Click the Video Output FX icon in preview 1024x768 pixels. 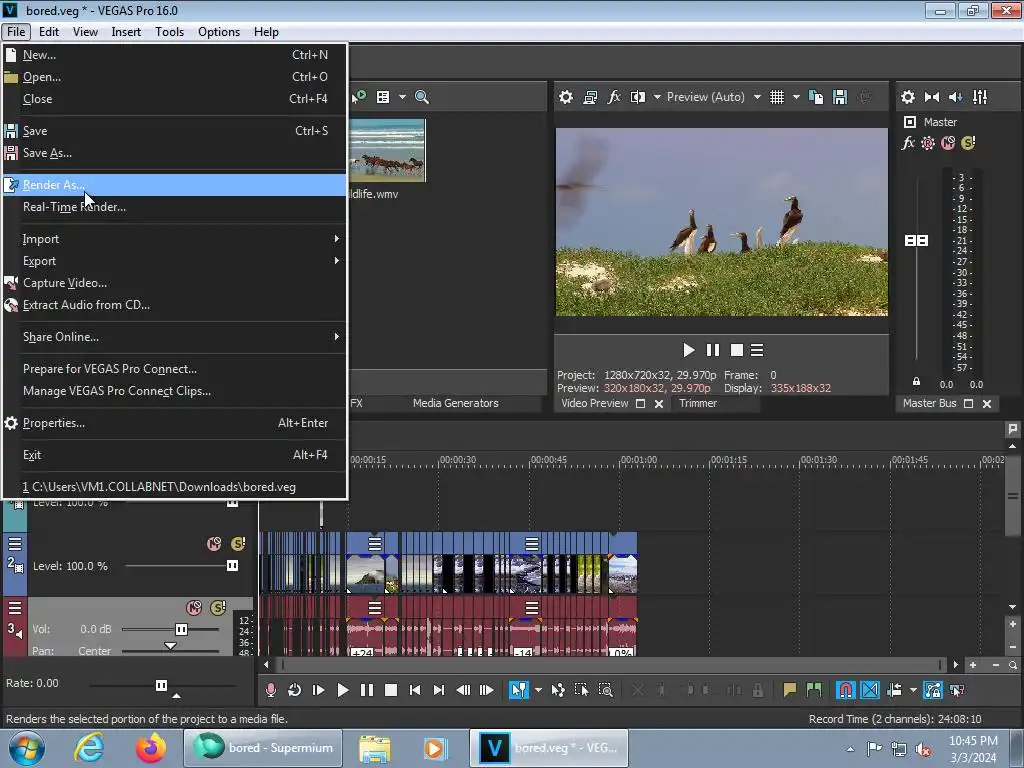614,97
